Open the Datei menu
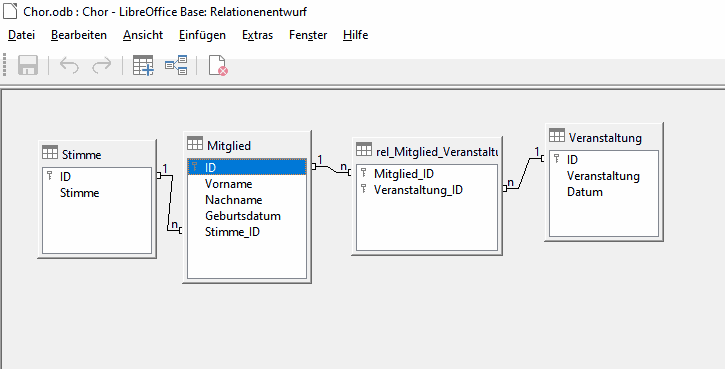The height and width of the screenshot is (369, 725). point(22,35)
